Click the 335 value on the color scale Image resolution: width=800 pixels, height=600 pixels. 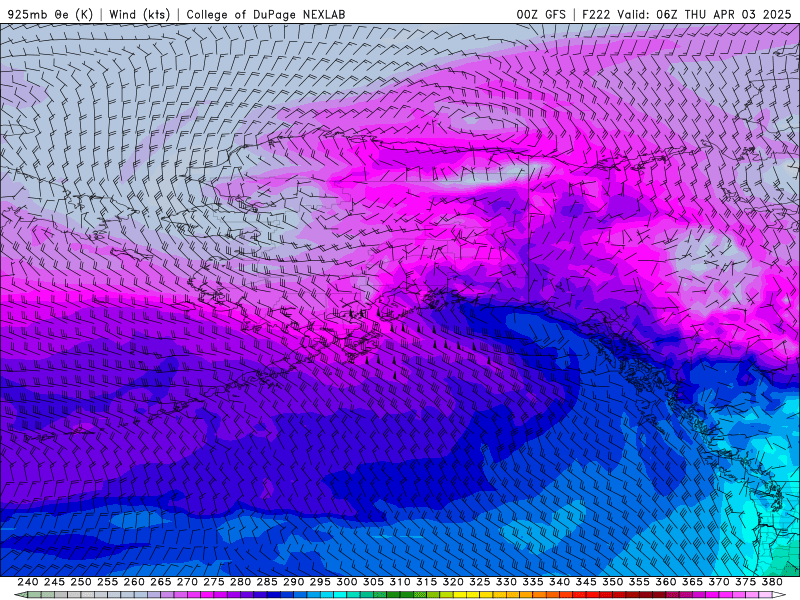[x=533, y=582]
